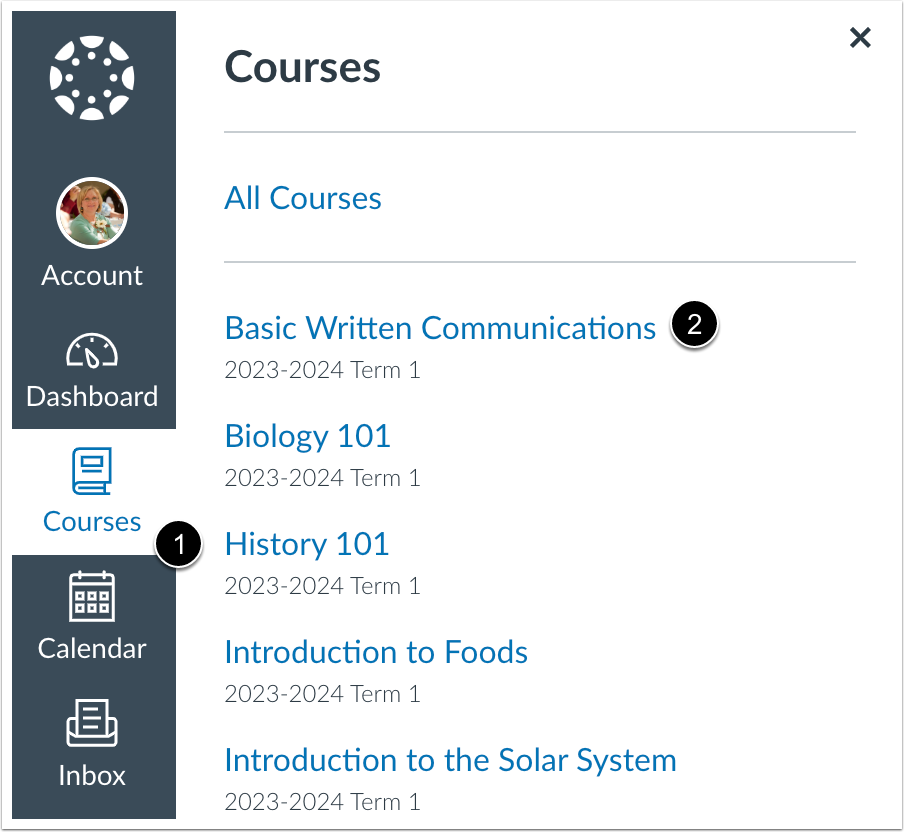Click the term label under Biology 101
This screenshot has width=904, height=832.
(321, 478)
